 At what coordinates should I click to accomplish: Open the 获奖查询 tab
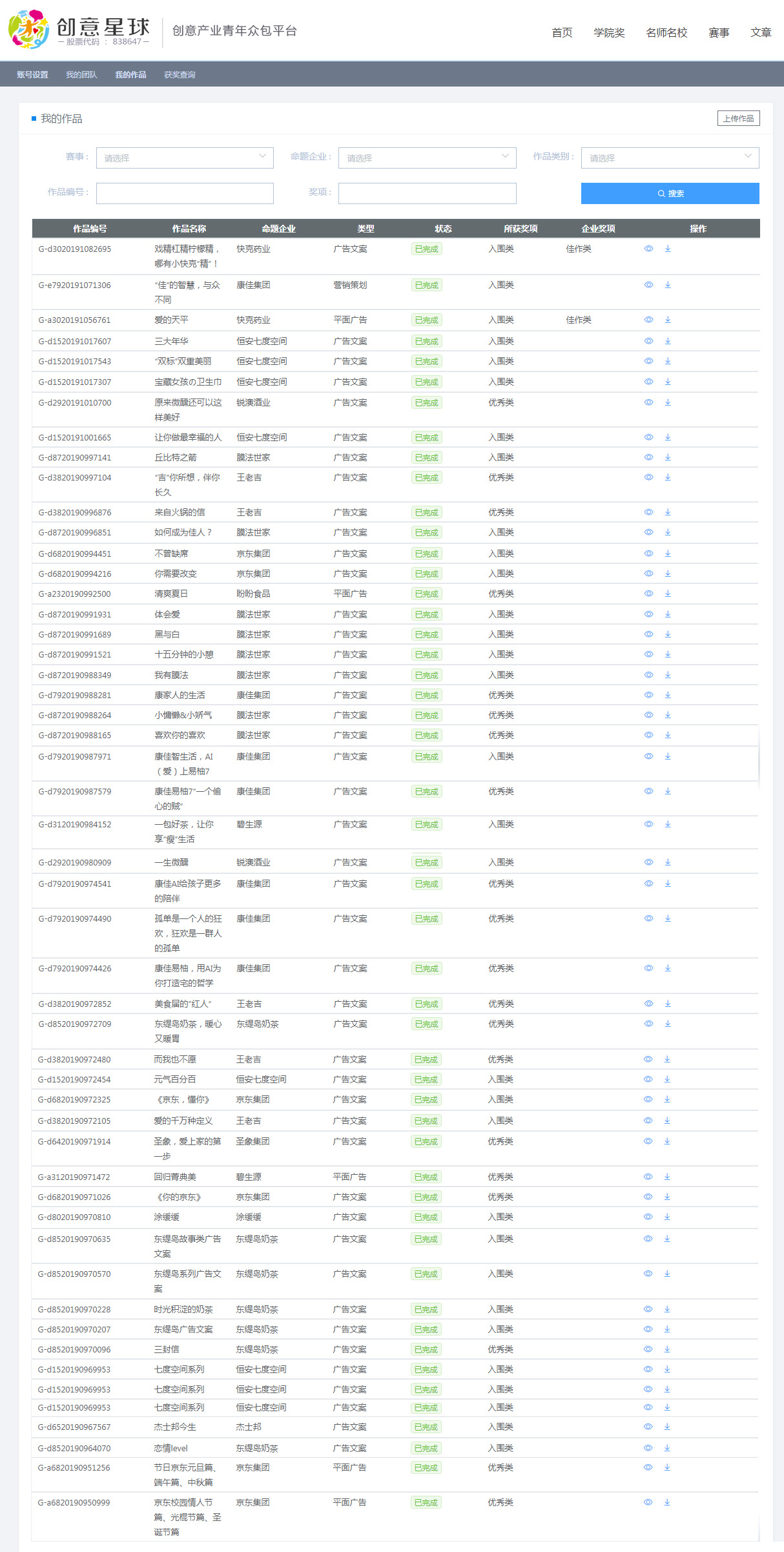(x=180, y=75)
